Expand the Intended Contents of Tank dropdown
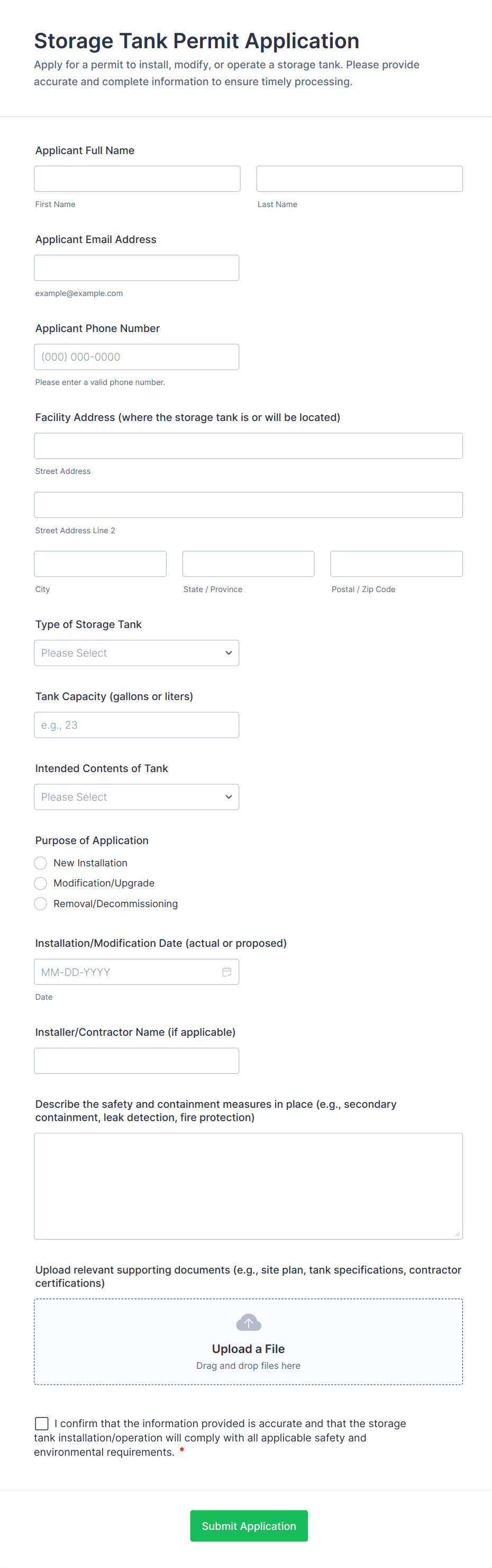Screen dimensions: 492x1568 click(136, 797)
